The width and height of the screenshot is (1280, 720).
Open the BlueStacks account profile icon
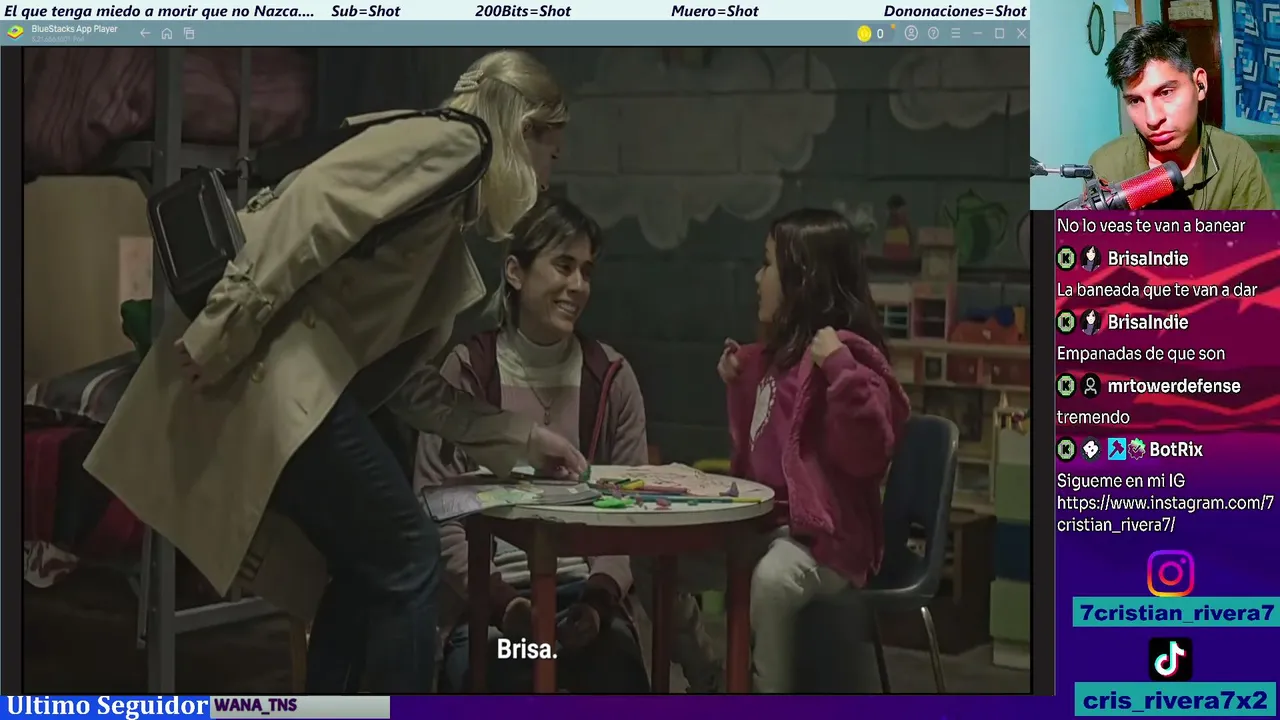pos(911,33)
